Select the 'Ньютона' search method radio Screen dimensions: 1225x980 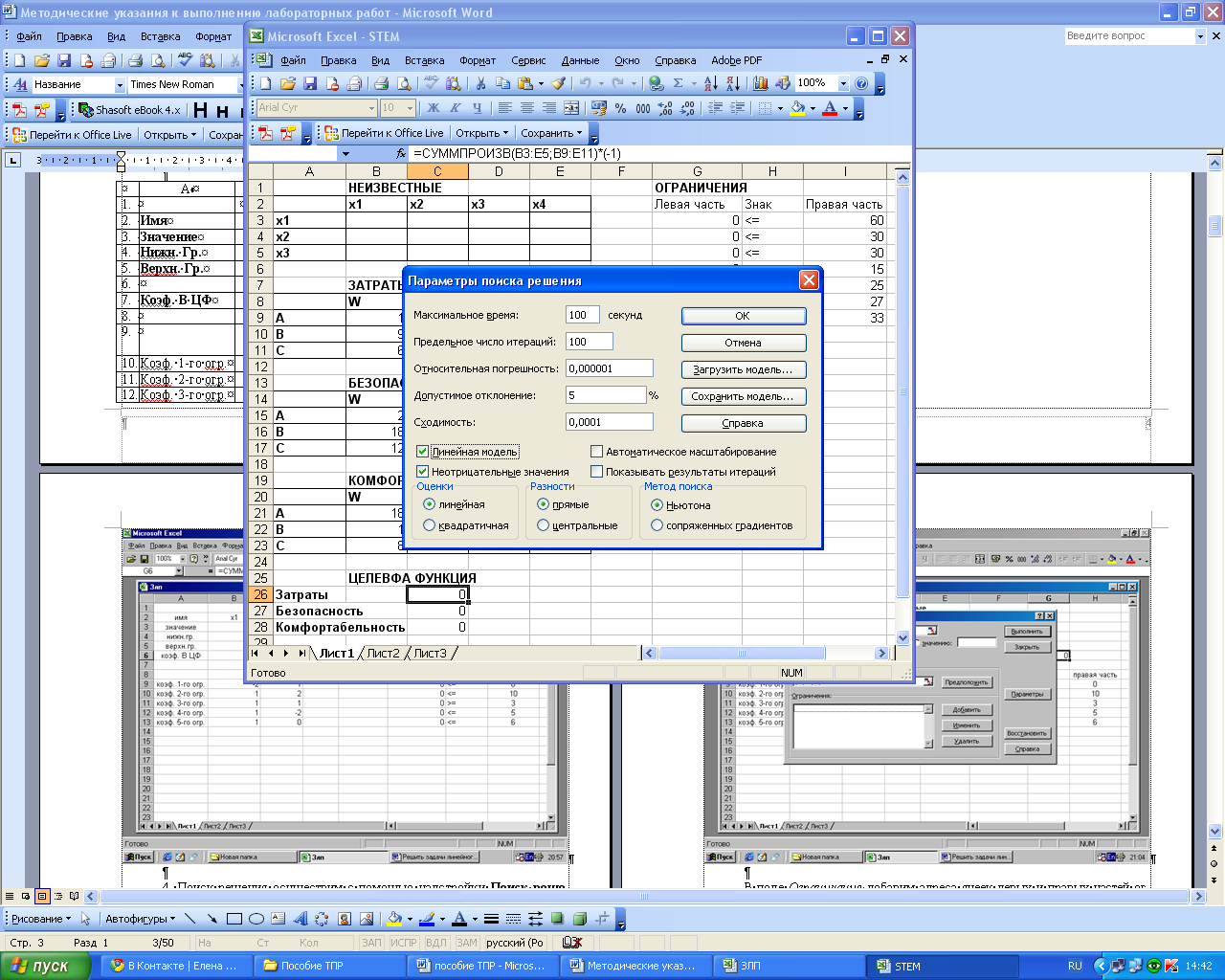coord(657,504)
